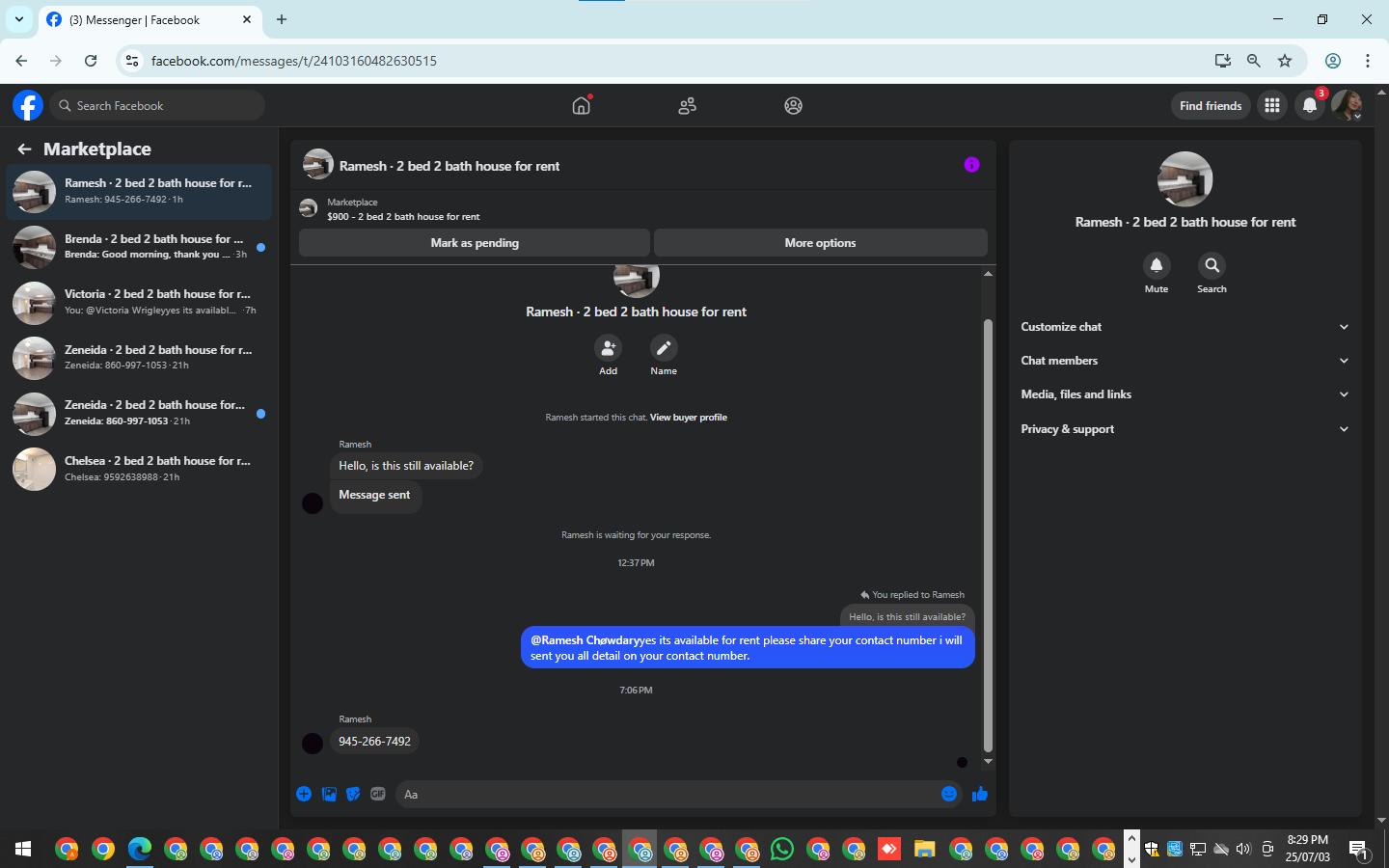Click the address bar URL
The width and height of the screenshot is (1389, 868).
(x=294, y=61)
